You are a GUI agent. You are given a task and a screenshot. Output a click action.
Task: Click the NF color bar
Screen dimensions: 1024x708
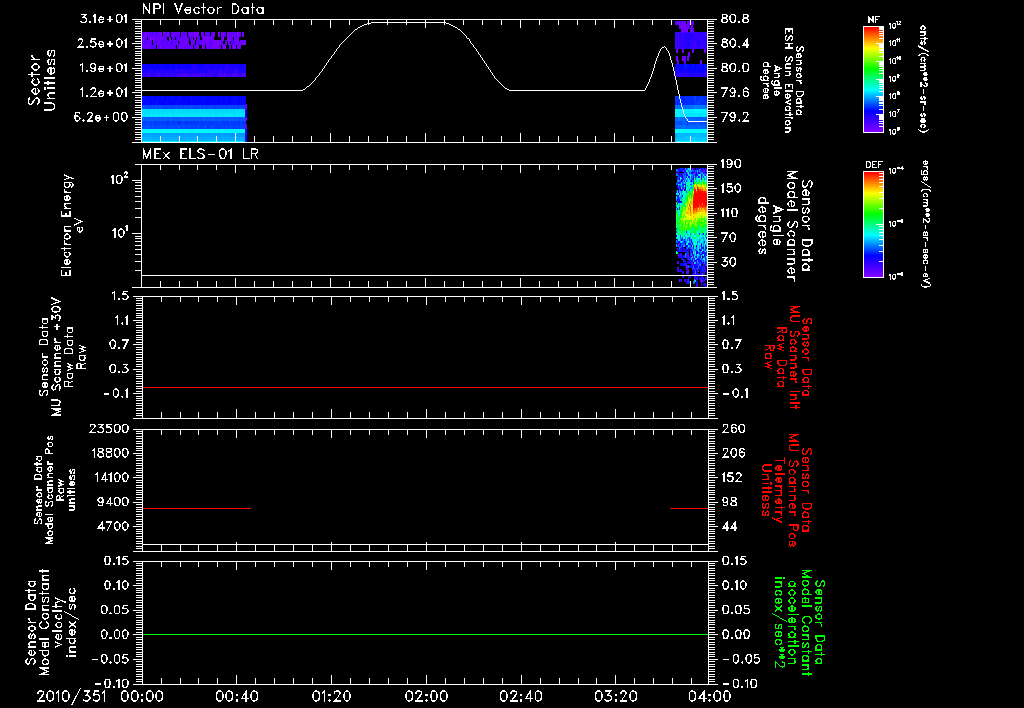click(873, 78)
